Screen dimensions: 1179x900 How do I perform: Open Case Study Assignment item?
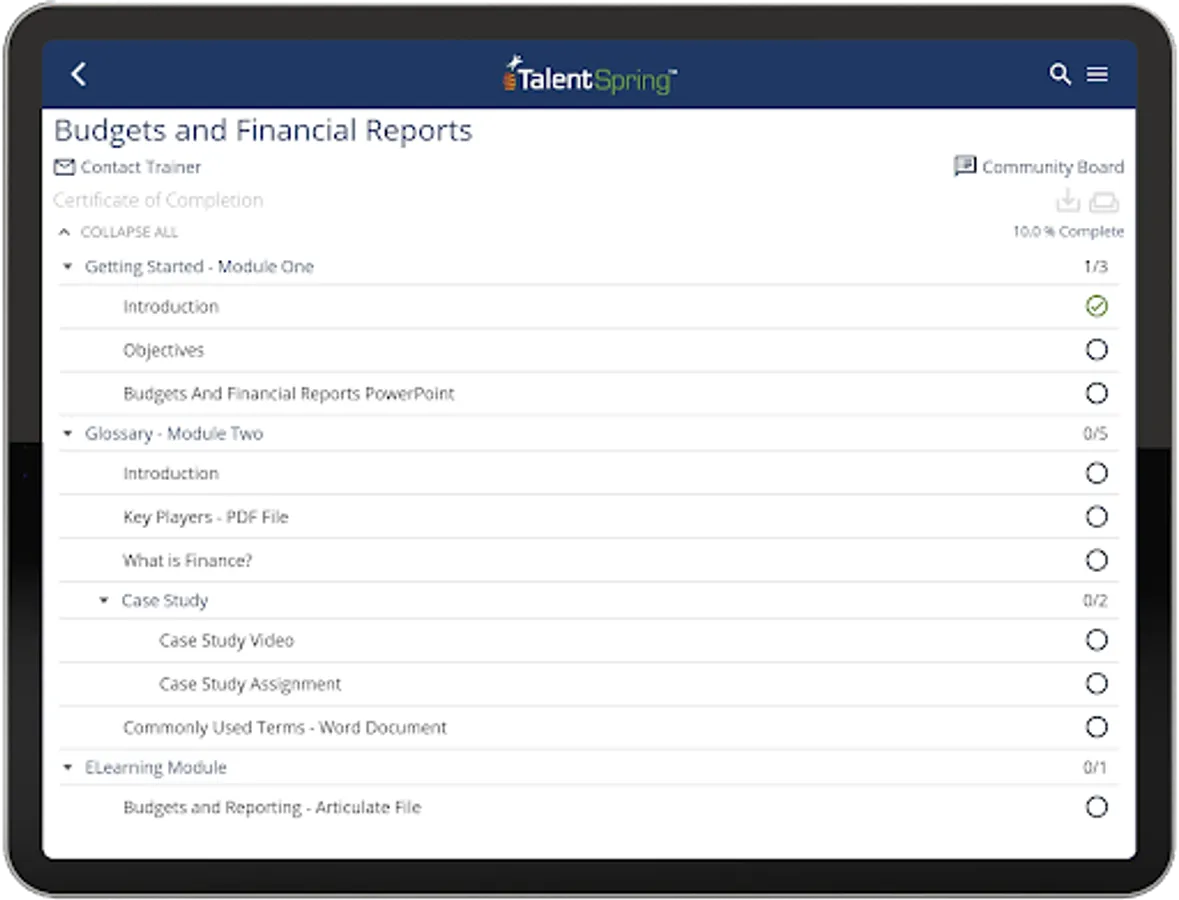point(250,684)
